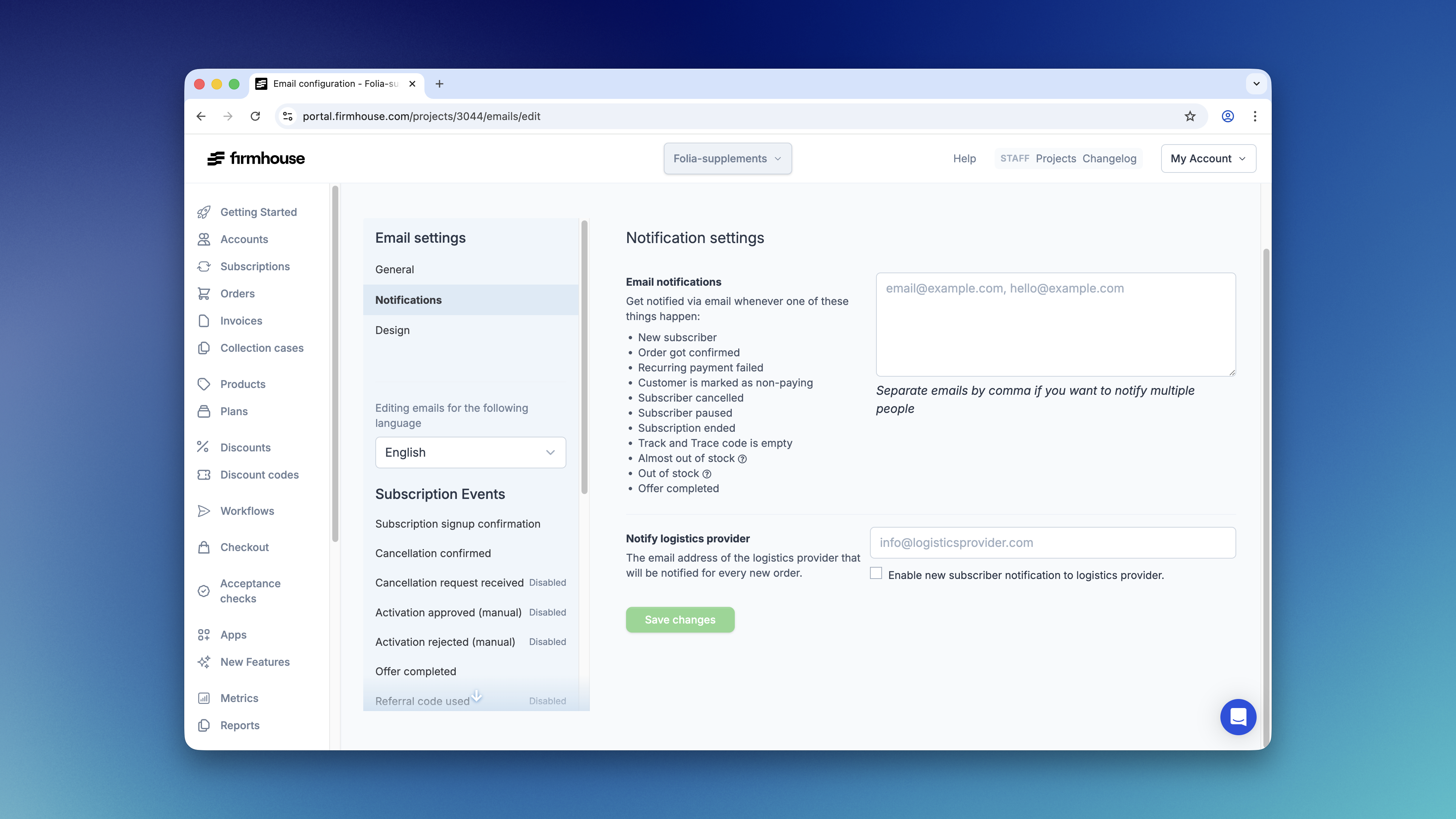Select the Design email settings tab

point(392,330)
